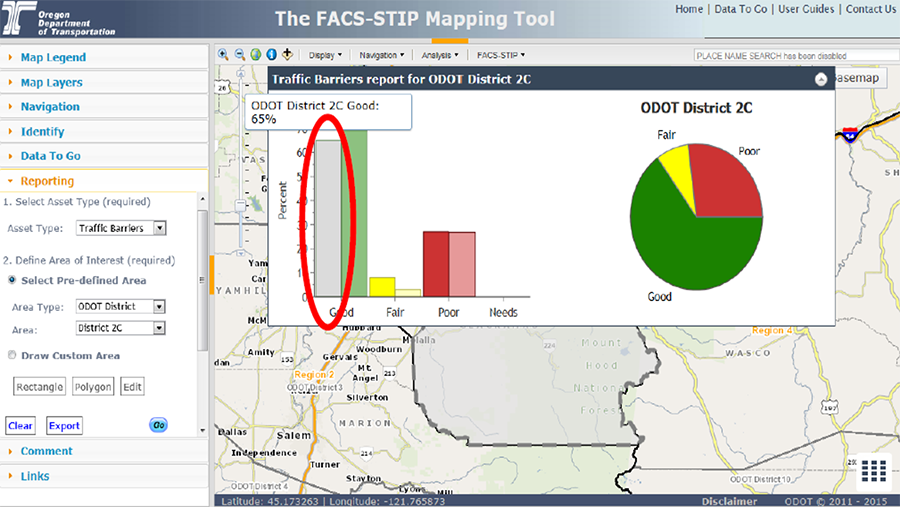900x507 pixels.
Task: Click the map zoom level slider handle
Action: [x=240, y=205]
